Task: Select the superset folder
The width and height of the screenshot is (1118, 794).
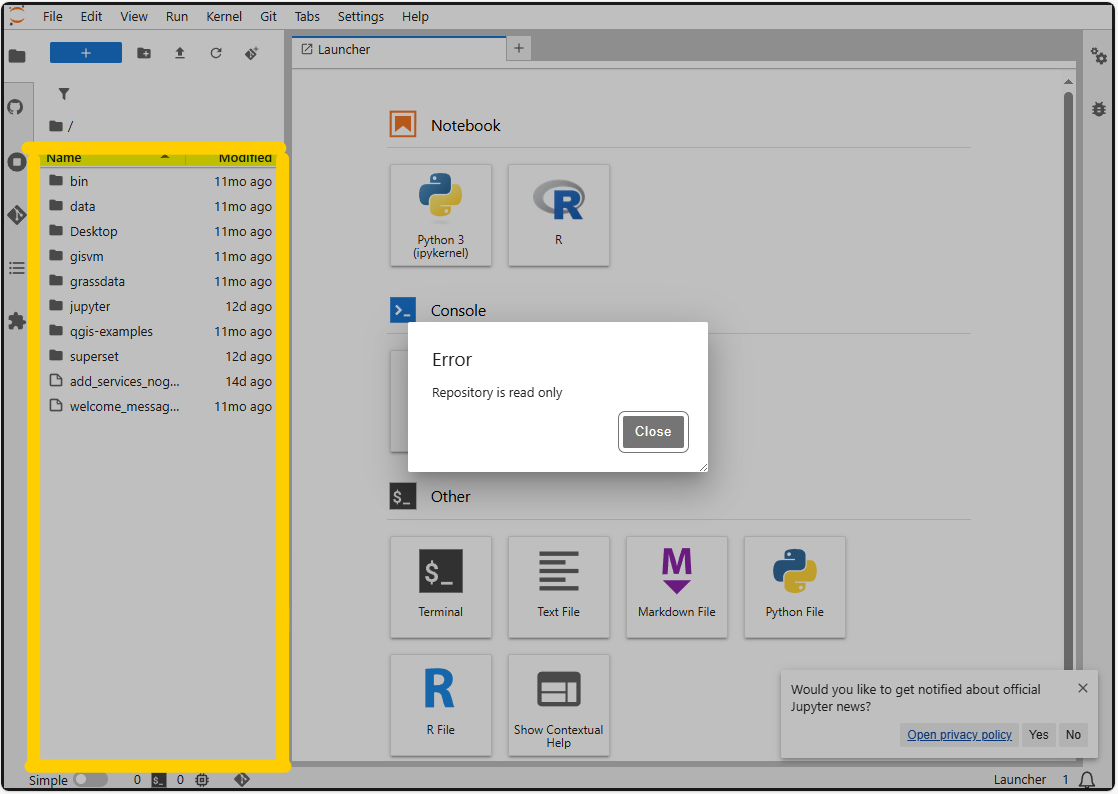Action: [158, 356]
